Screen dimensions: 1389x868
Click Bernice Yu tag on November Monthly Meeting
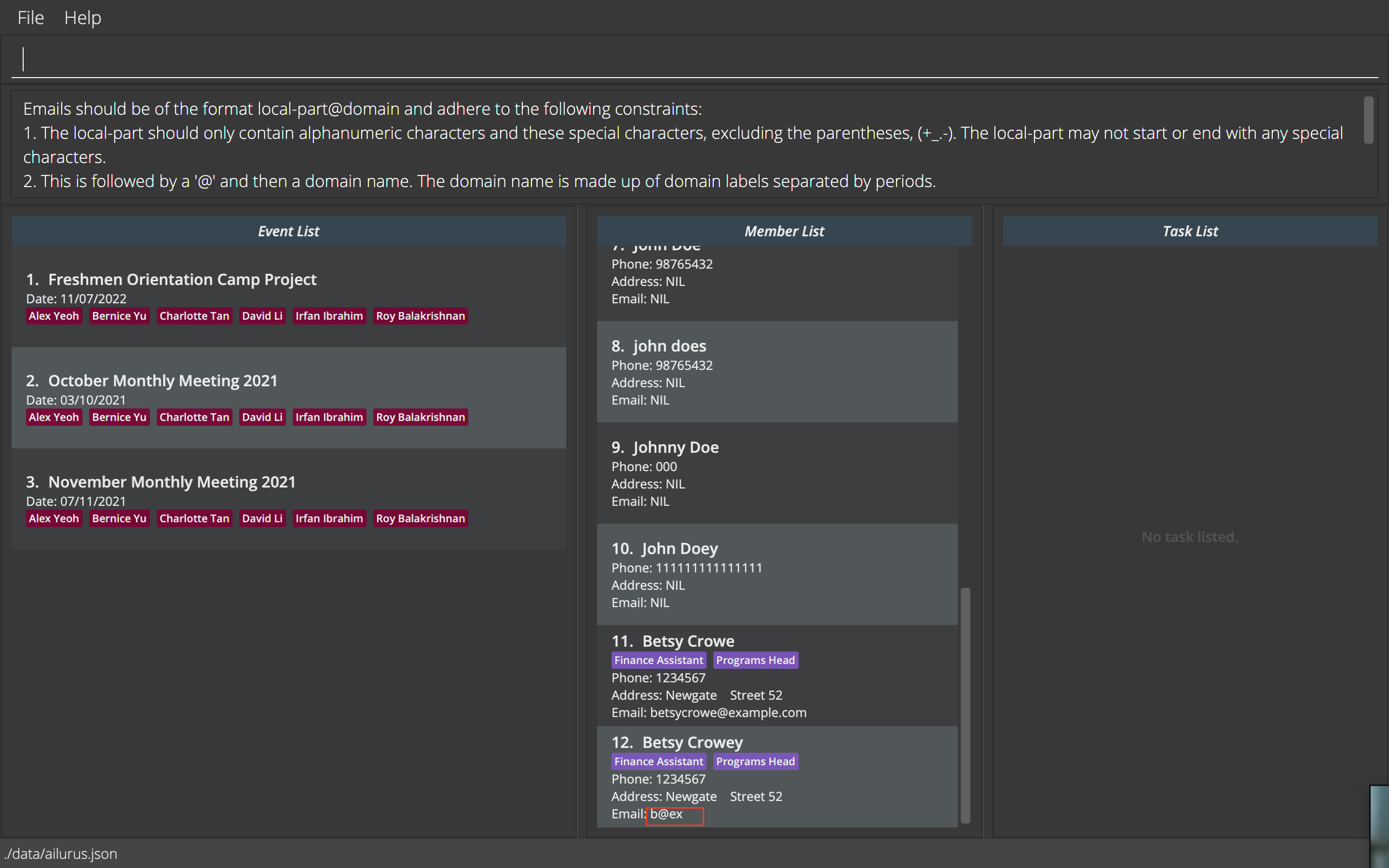(119, 518)
